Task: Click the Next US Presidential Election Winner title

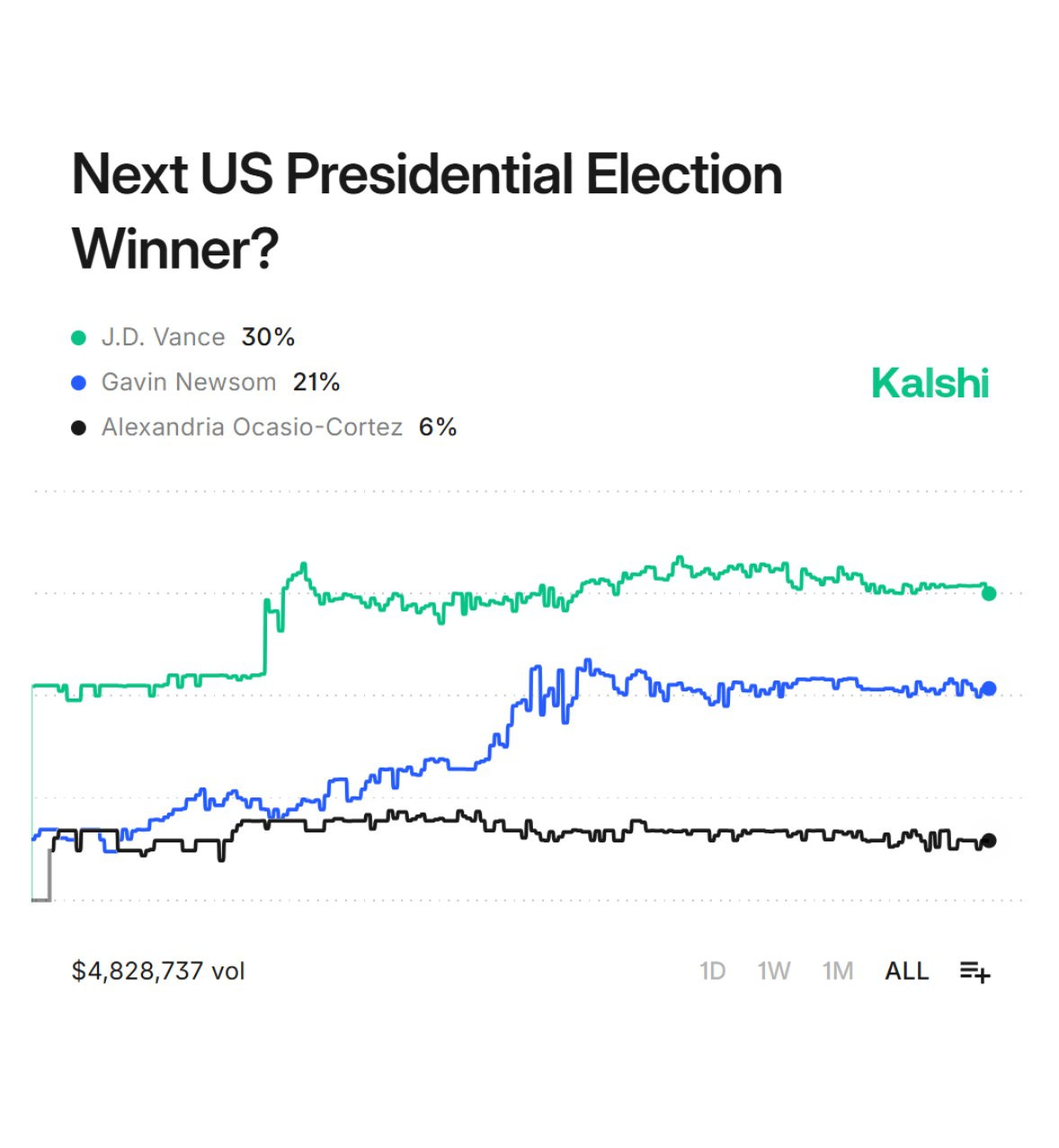Action: (426, 210)
